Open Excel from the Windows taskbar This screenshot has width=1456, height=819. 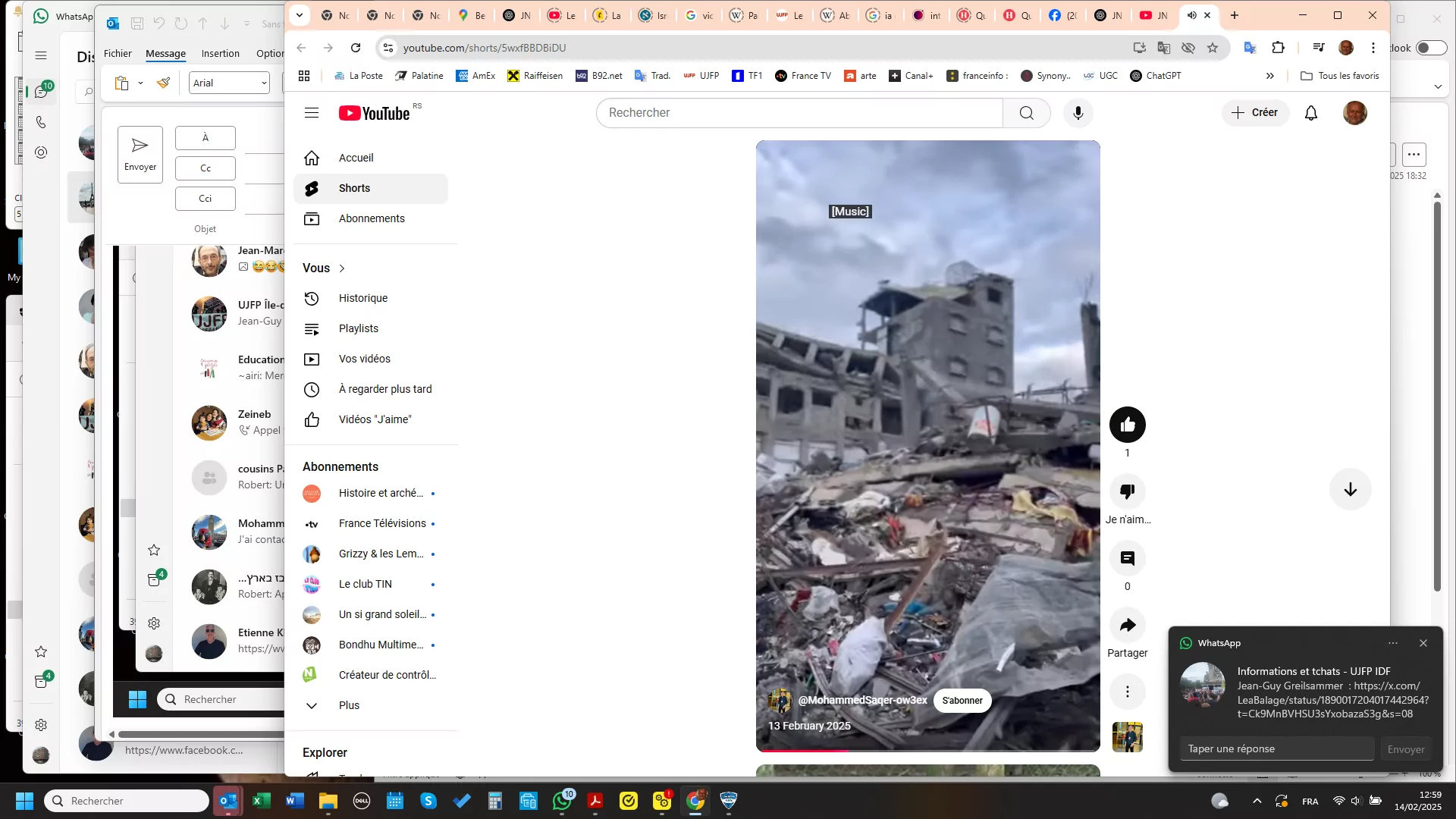point(262,801)
